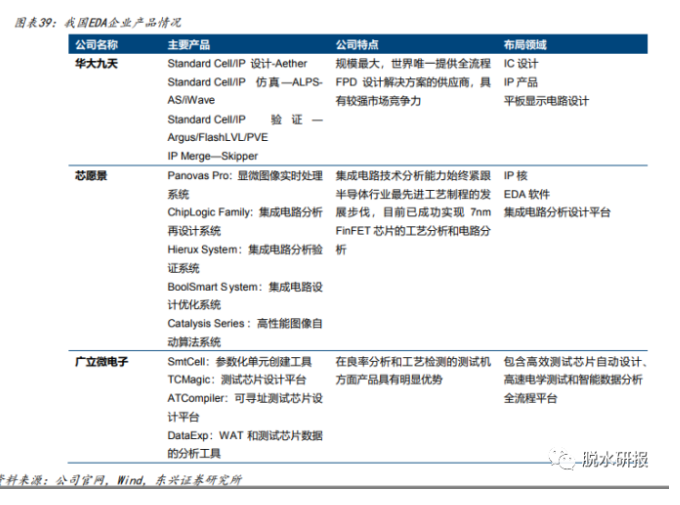Screen dimensions: 680x505
Task: Click the 'AS/iWave' text
Action: pos(191,100)
